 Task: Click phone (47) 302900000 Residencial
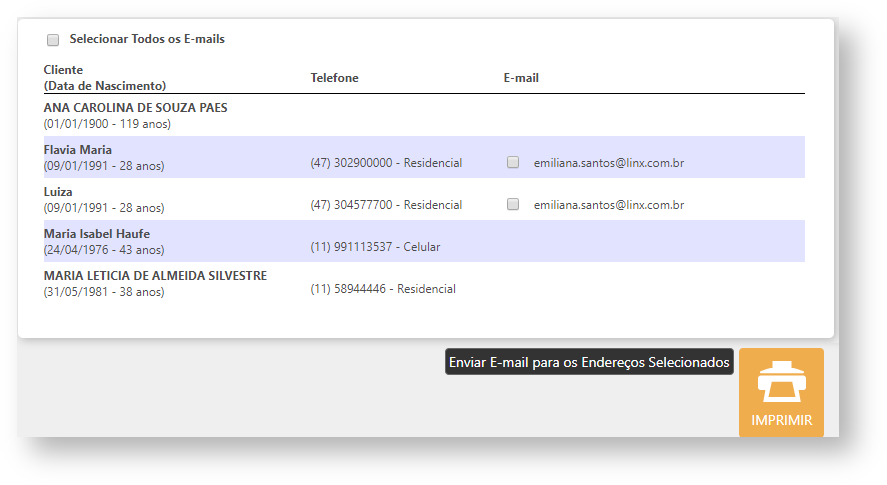[x=386, y=162]
